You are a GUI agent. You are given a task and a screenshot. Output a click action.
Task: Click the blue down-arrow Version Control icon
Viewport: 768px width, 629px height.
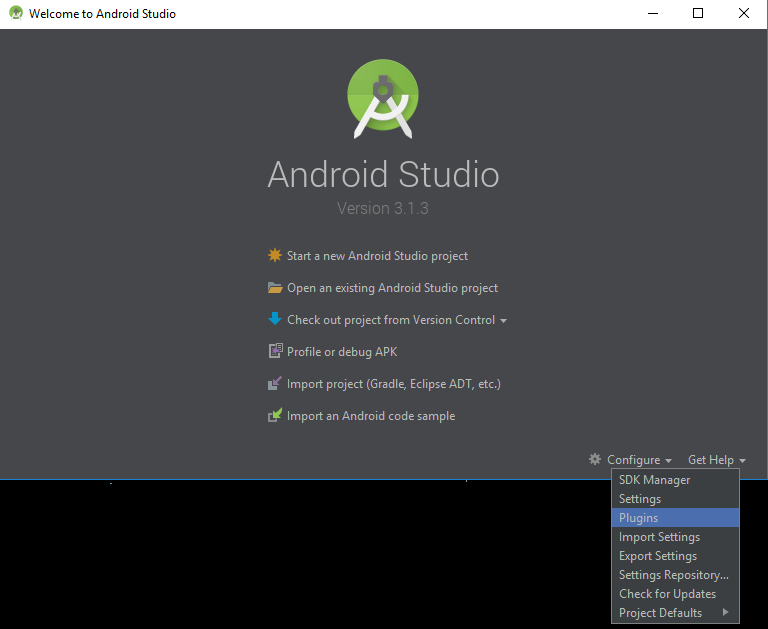click(275, 319)
